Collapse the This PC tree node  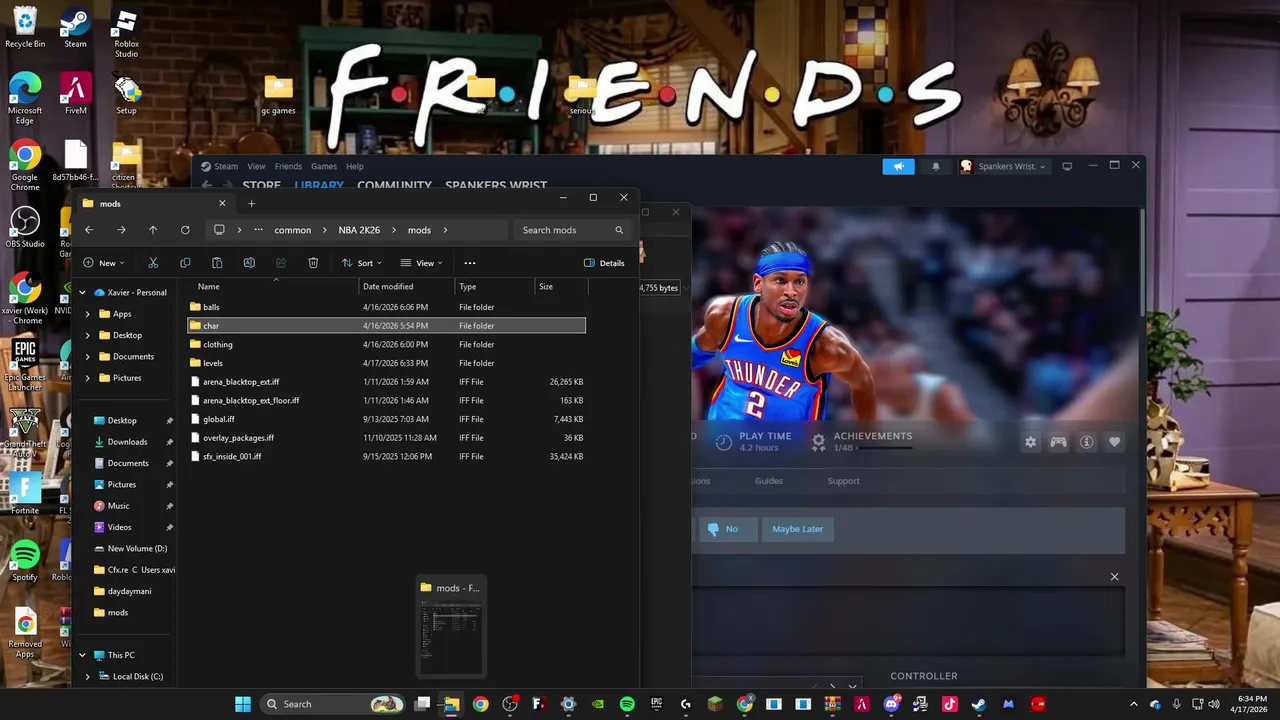tap(83, 655)
